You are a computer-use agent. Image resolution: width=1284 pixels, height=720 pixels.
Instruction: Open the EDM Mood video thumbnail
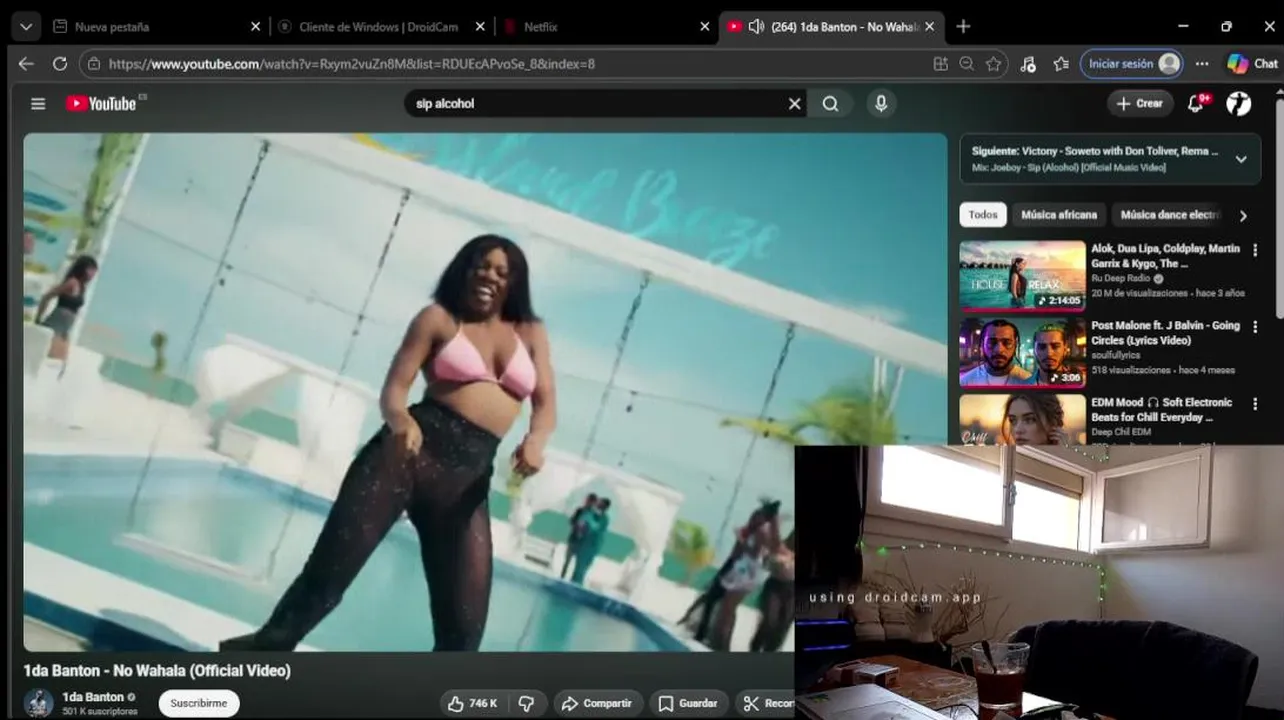(x=1022, y=419)
